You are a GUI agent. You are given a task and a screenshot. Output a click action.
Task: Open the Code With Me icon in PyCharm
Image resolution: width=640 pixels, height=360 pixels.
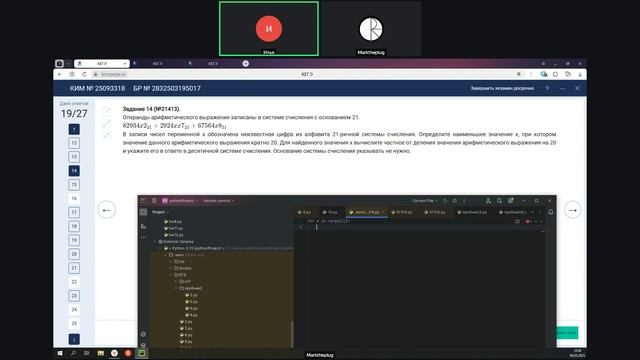(x=488, y=201)
